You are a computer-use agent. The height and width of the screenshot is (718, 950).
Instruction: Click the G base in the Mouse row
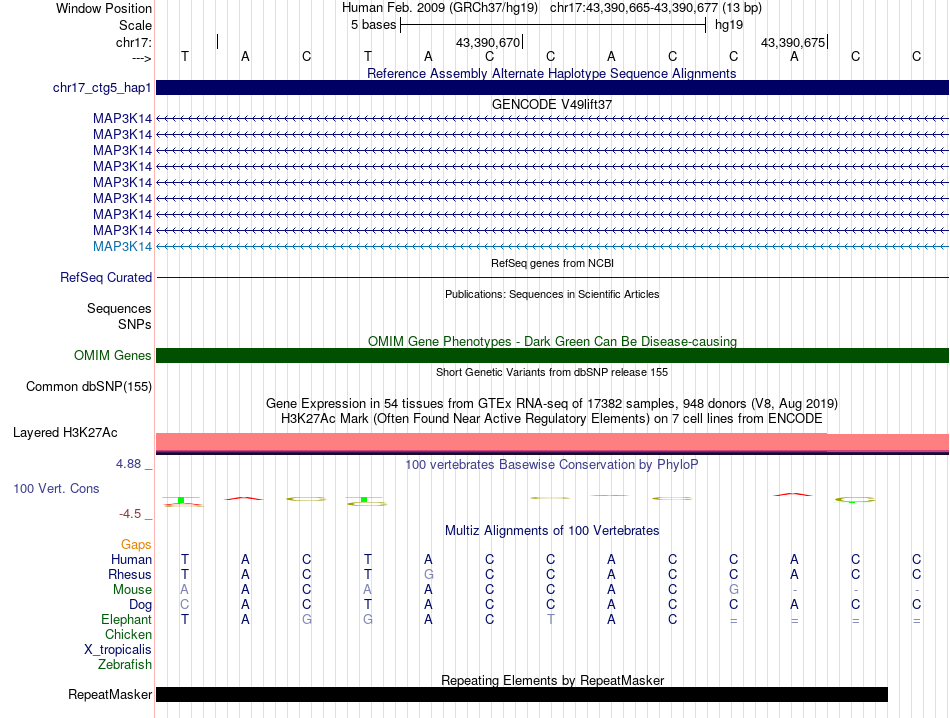(x=734, y=590)
